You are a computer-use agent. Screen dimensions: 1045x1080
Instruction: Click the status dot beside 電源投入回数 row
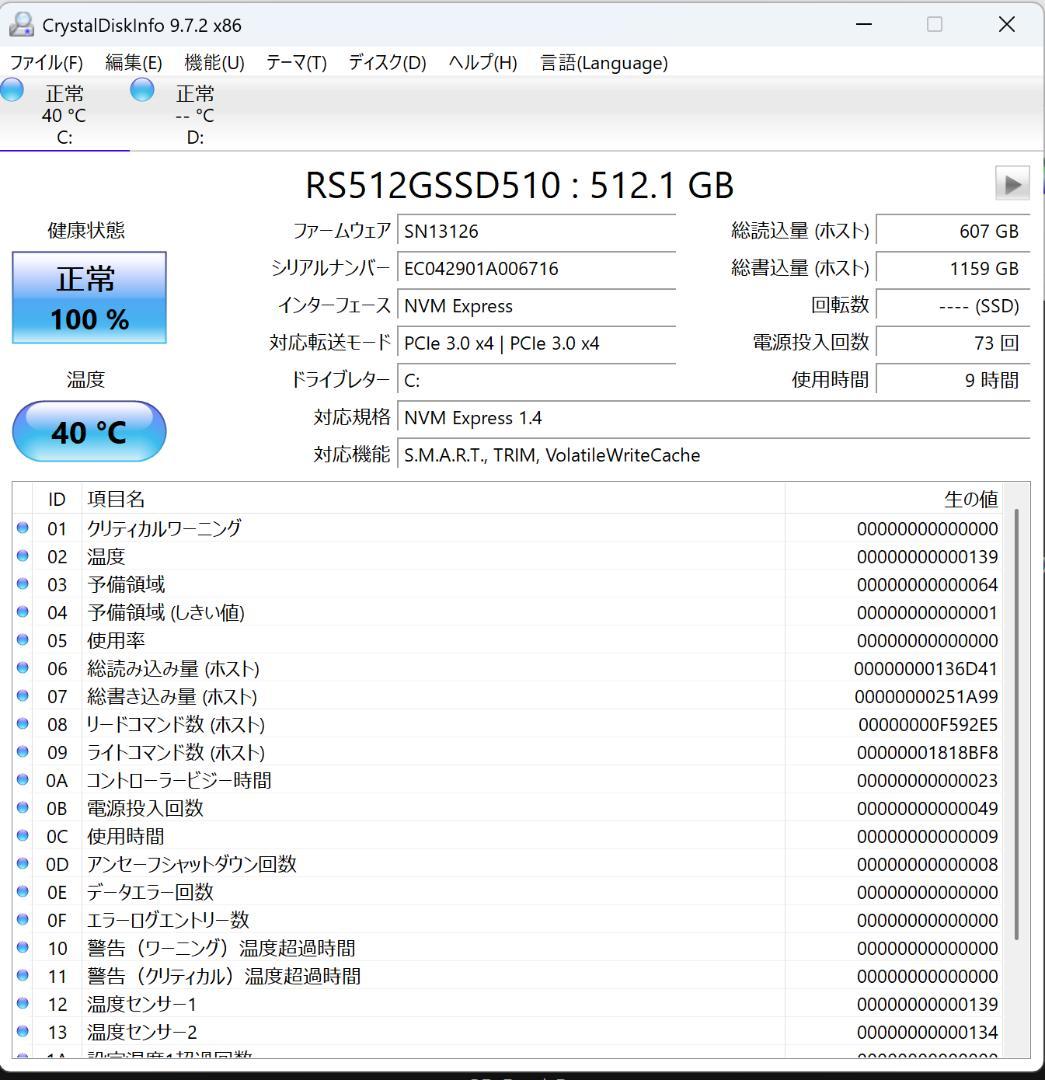coord(22,808)
